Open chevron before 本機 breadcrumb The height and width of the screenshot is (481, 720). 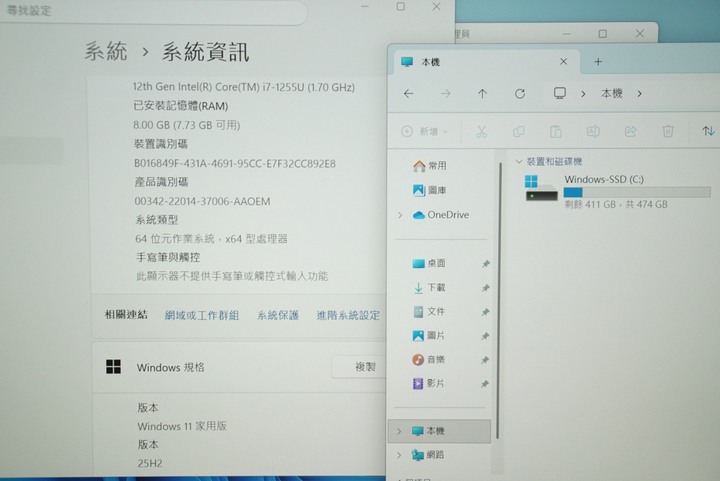583,94
